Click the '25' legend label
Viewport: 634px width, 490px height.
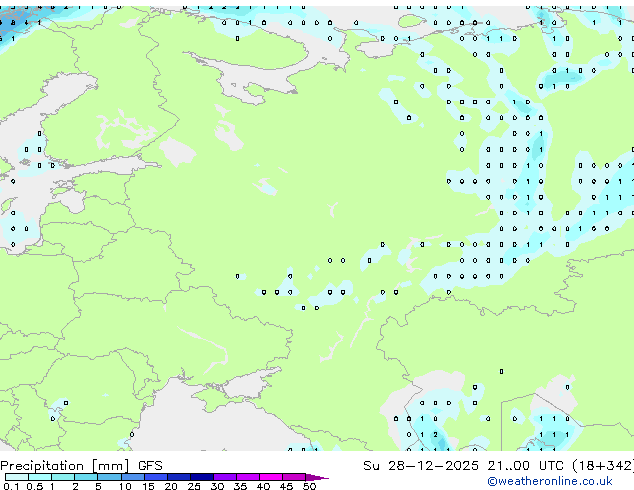194,486
